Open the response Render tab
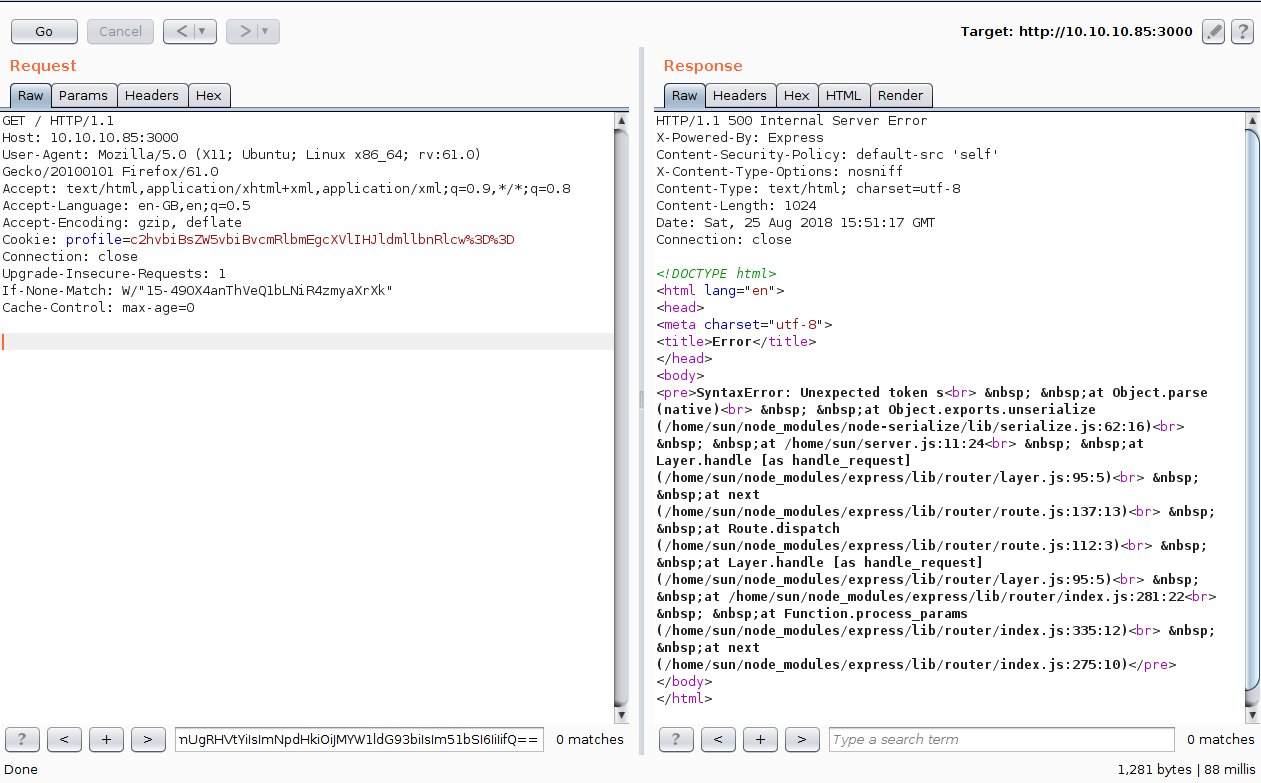This screenshot has width=1261, height=783. [900, 95]
